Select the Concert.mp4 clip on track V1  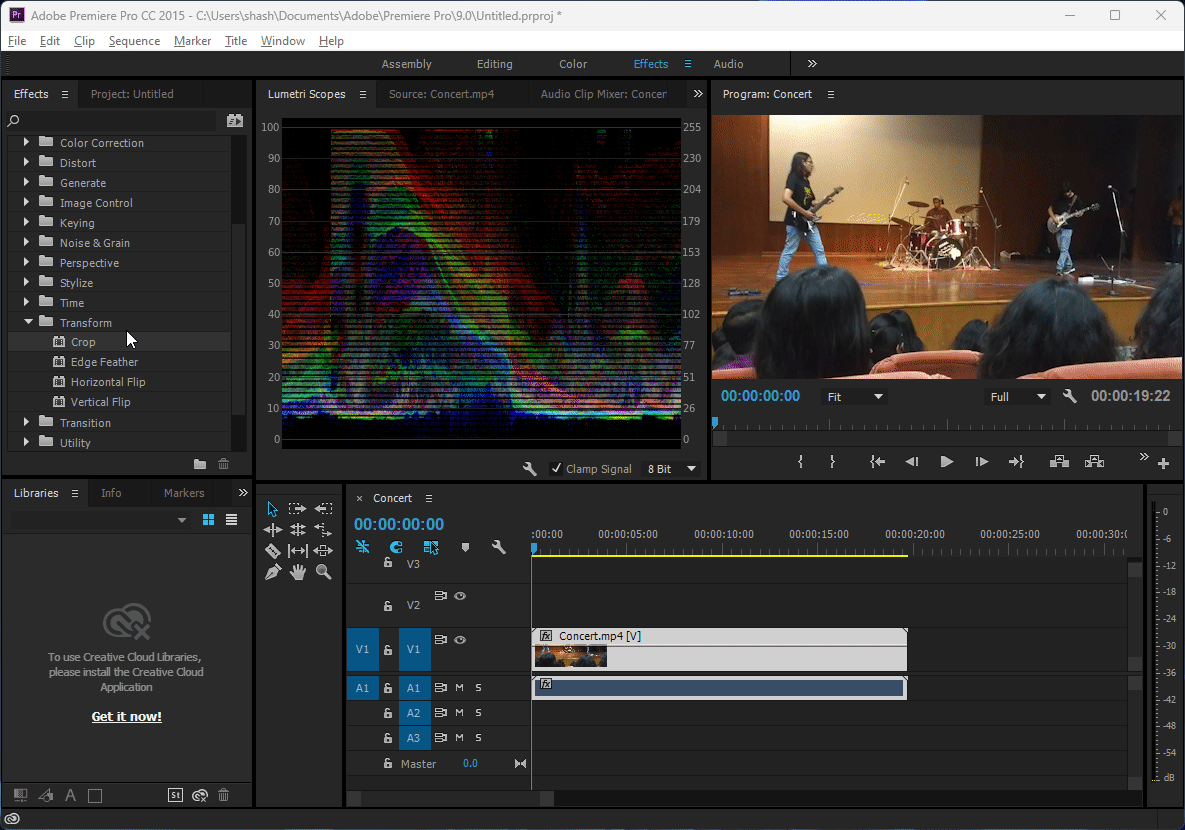click(720, 650)
